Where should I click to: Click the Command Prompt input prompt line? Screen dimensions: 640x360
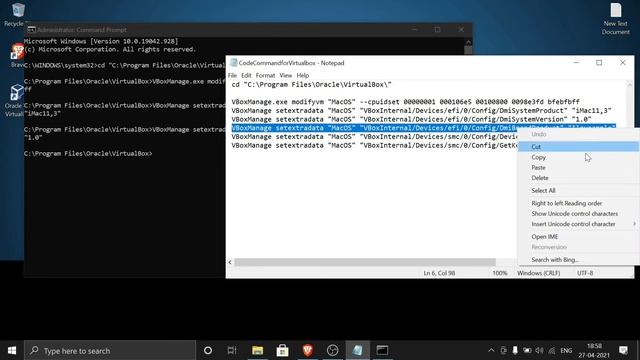(x=88, y=153)
